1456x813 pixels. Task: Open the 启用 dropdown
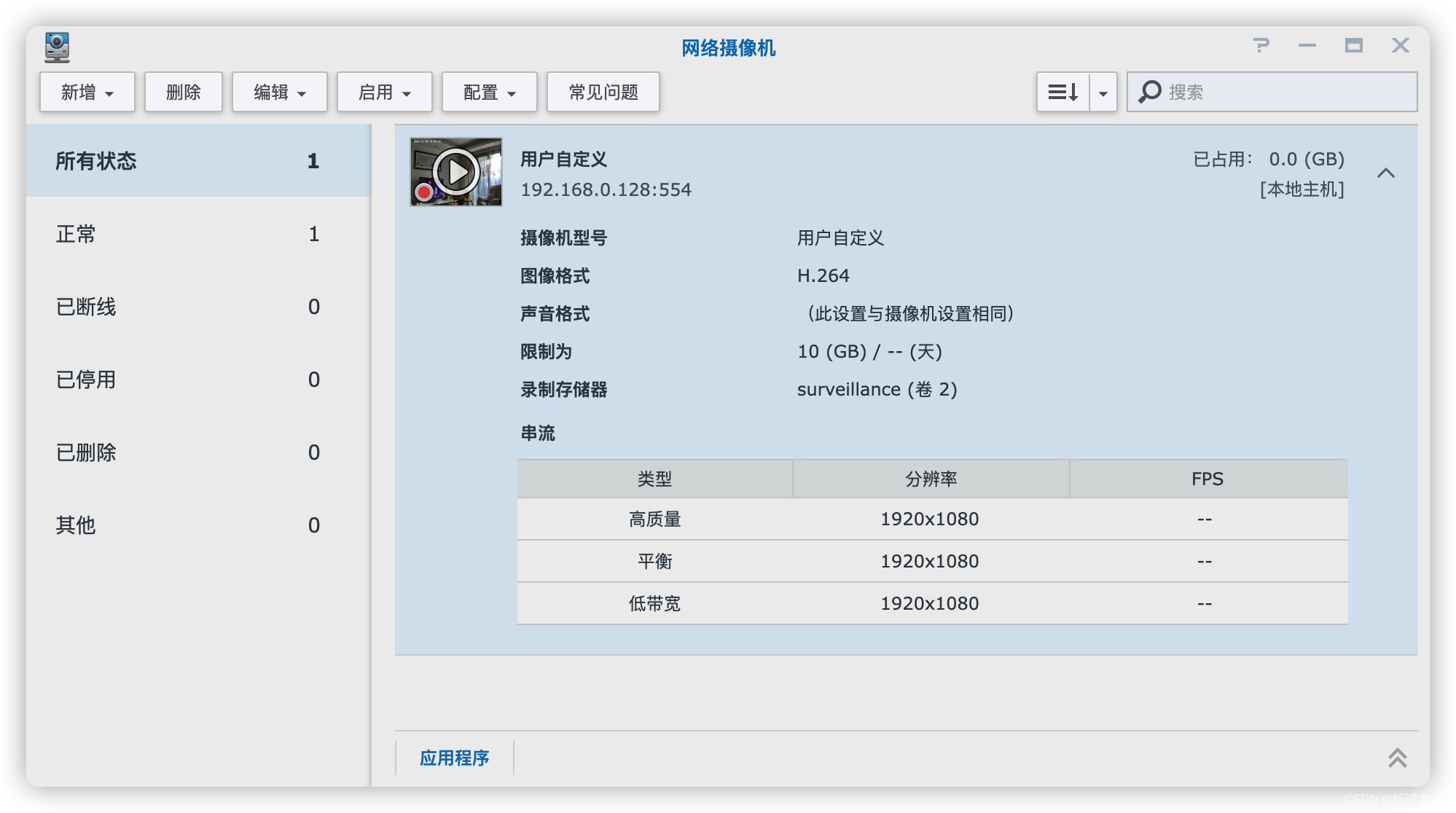(x=384, y=91)
